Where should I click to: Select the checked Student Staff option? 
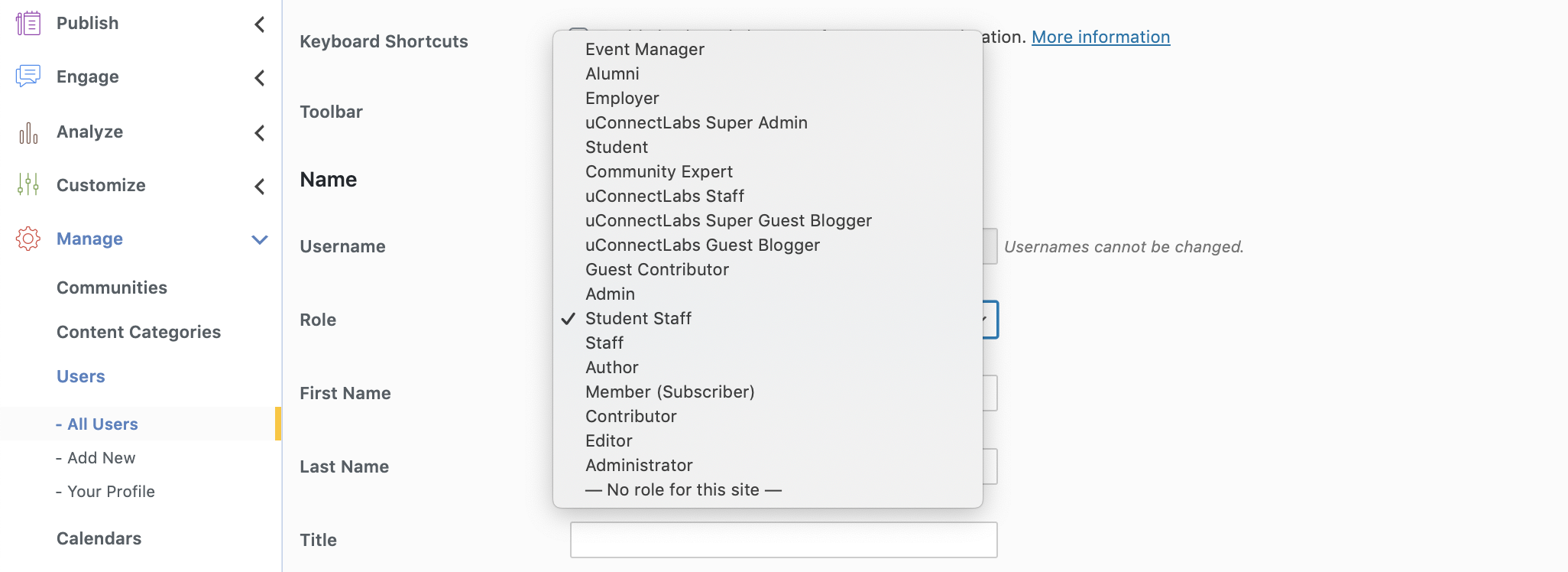(638, 318)
